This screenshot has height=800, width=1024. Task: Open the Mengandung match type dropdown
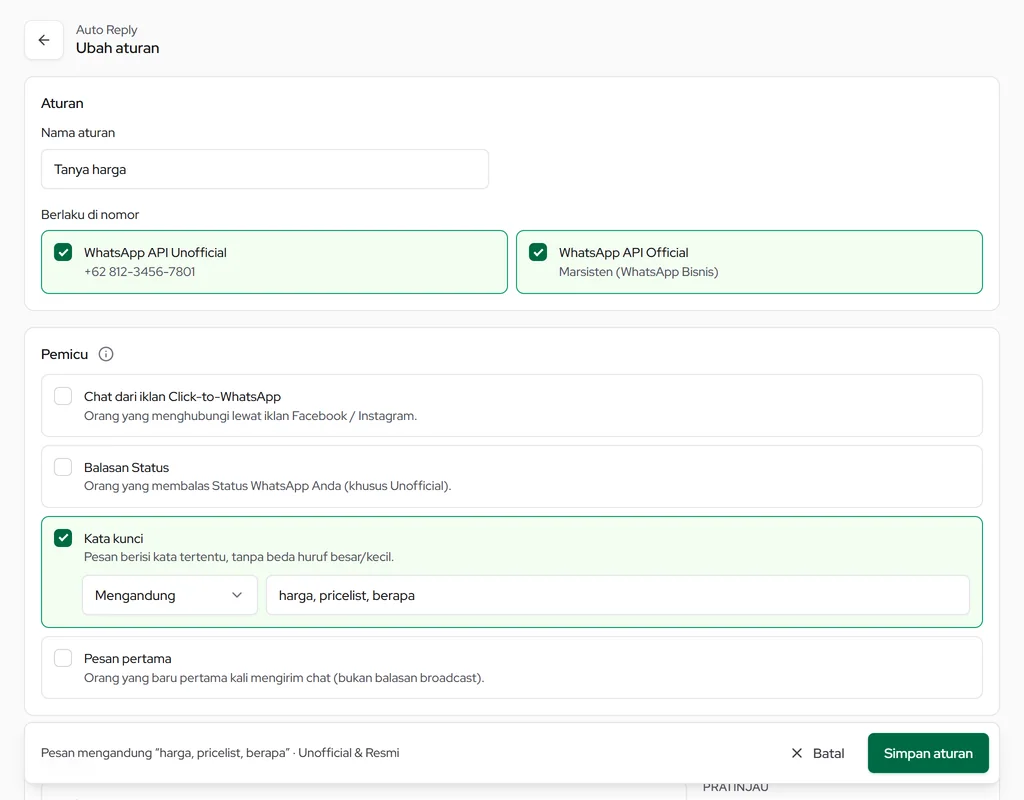coord(170,595)
